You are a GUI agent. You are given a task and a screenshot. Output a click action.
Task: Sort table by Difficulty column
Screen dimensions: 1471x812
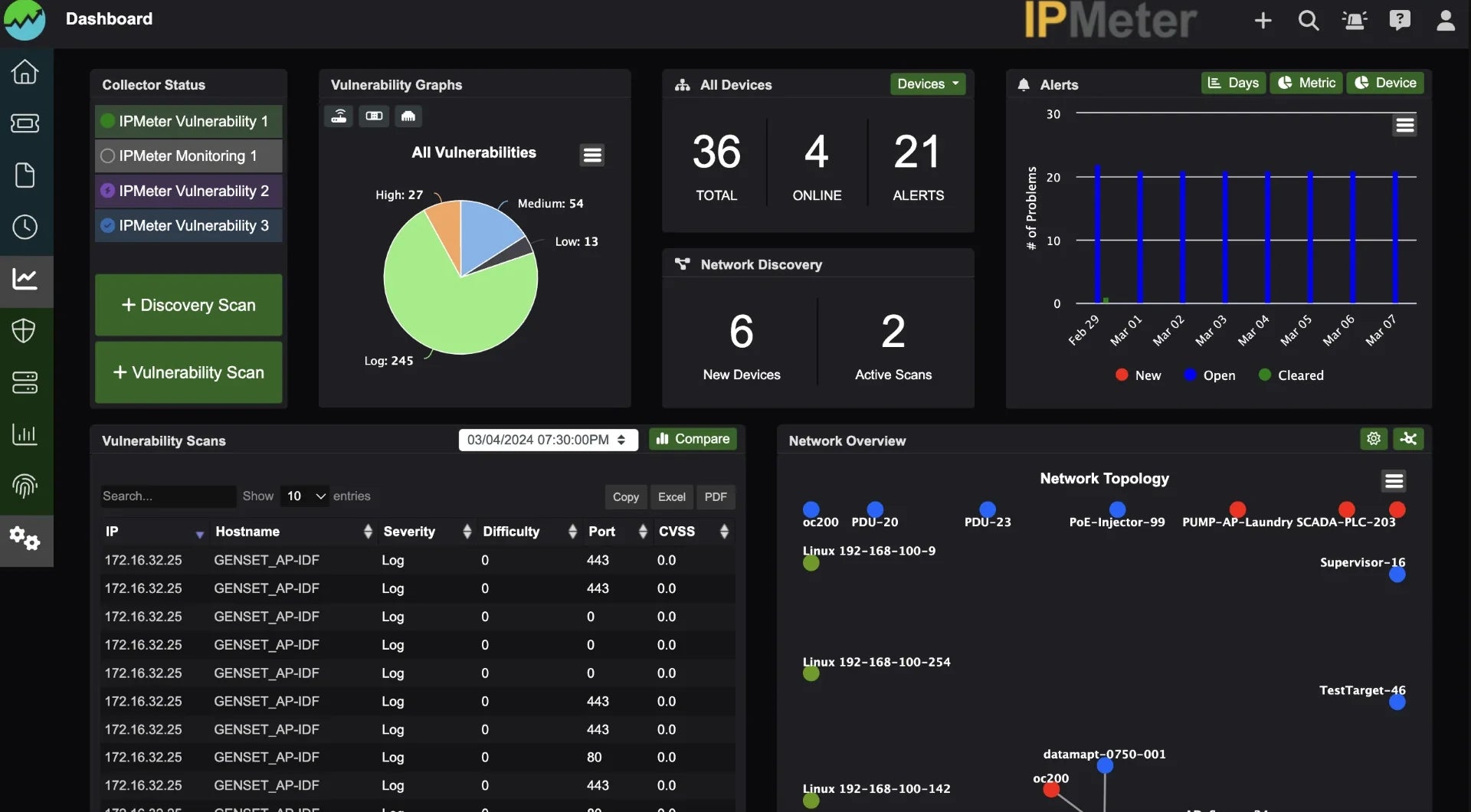pos(529,532)
